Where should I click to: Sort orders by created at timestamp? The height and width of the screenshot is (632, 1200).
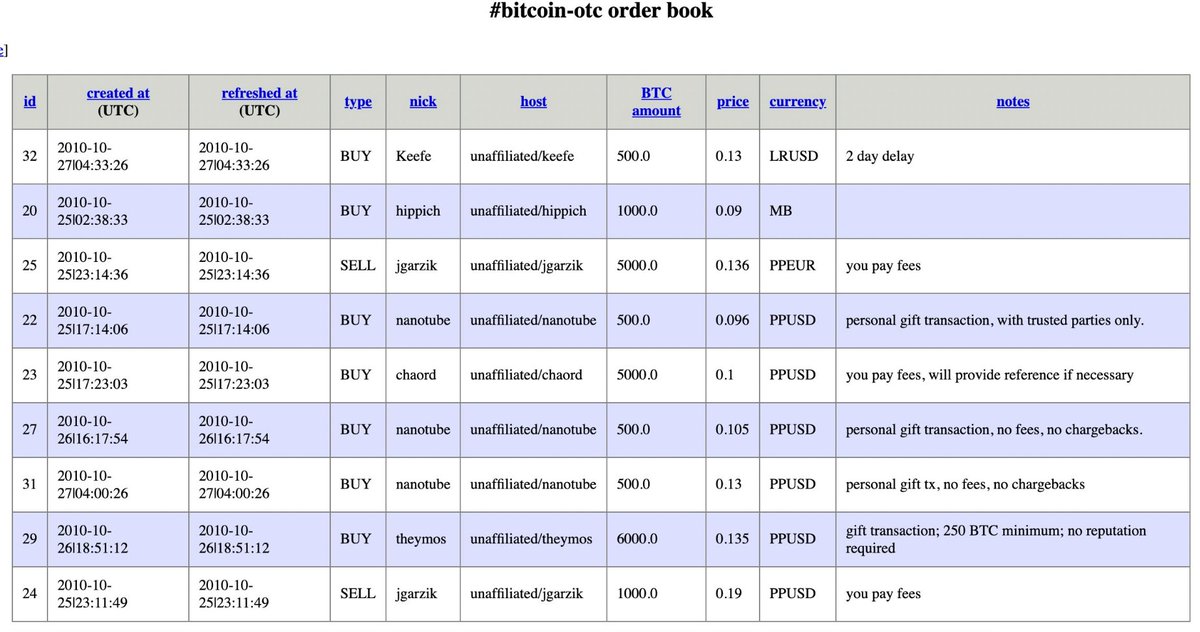pos(118,93)
